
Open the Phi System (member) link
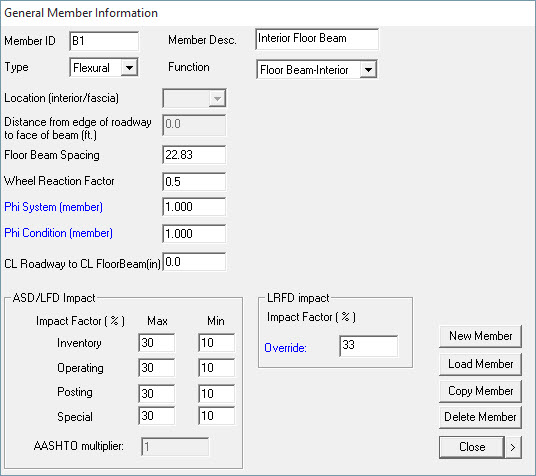click(x=53, y=207)
